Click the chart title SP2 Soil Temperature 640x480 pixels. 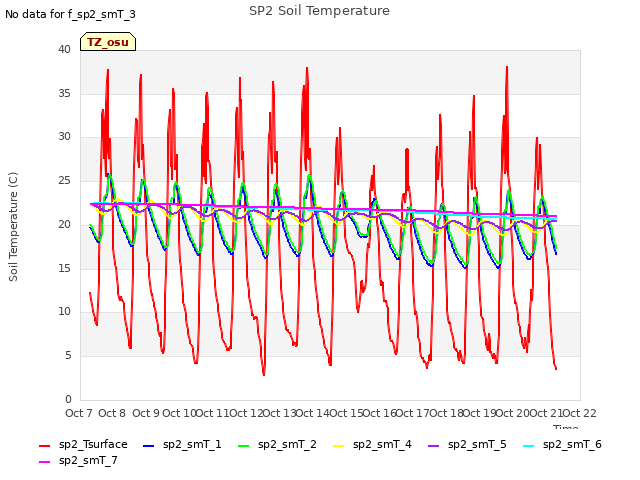[319, 11]
